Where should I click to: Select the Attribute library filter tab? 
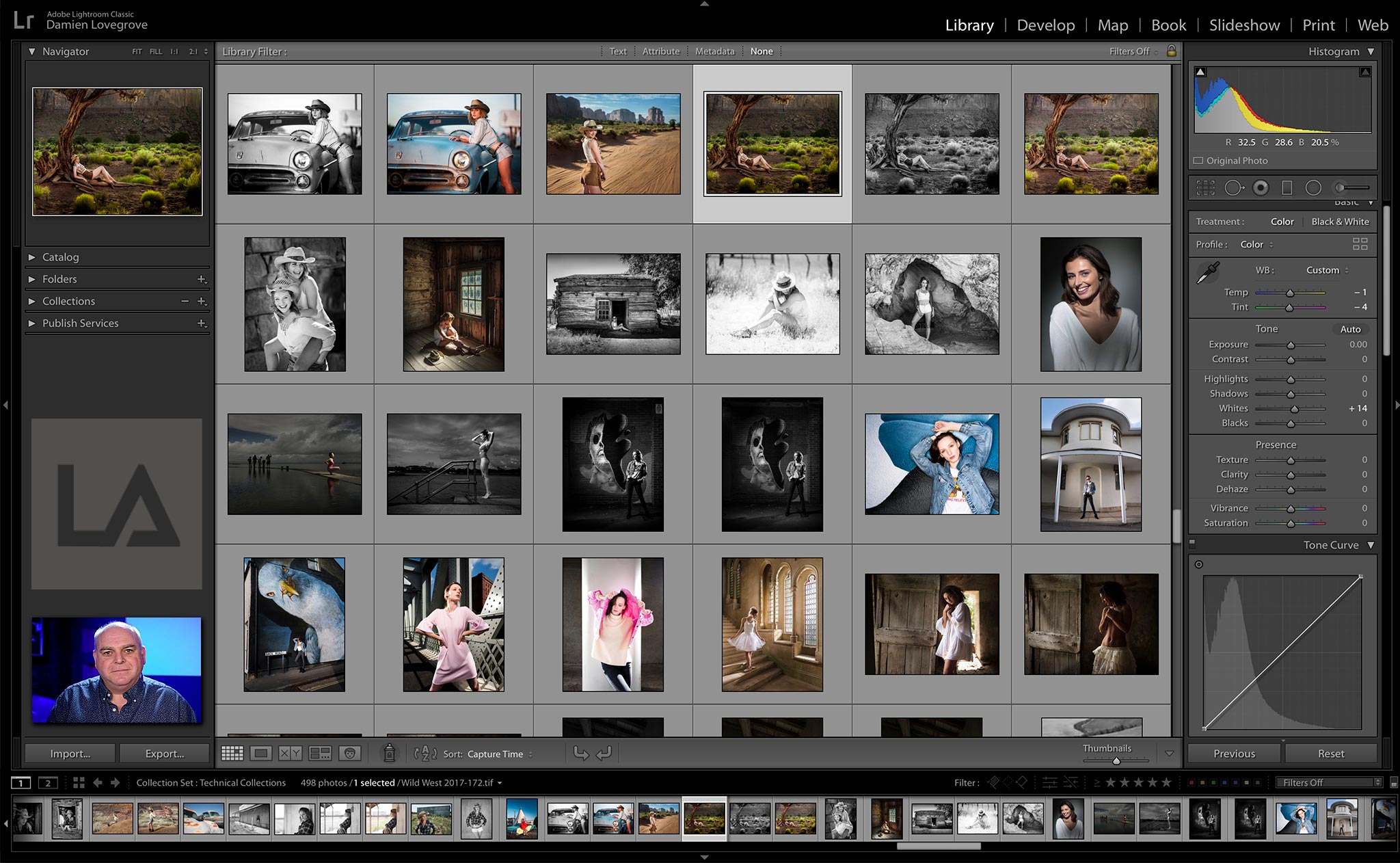pos(660,51)
